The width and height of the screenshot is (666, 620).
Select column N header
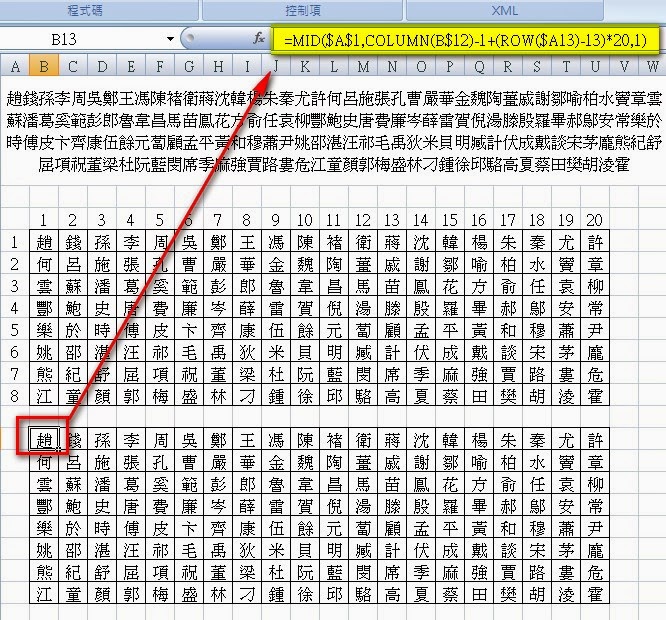[x=392, y=66]
